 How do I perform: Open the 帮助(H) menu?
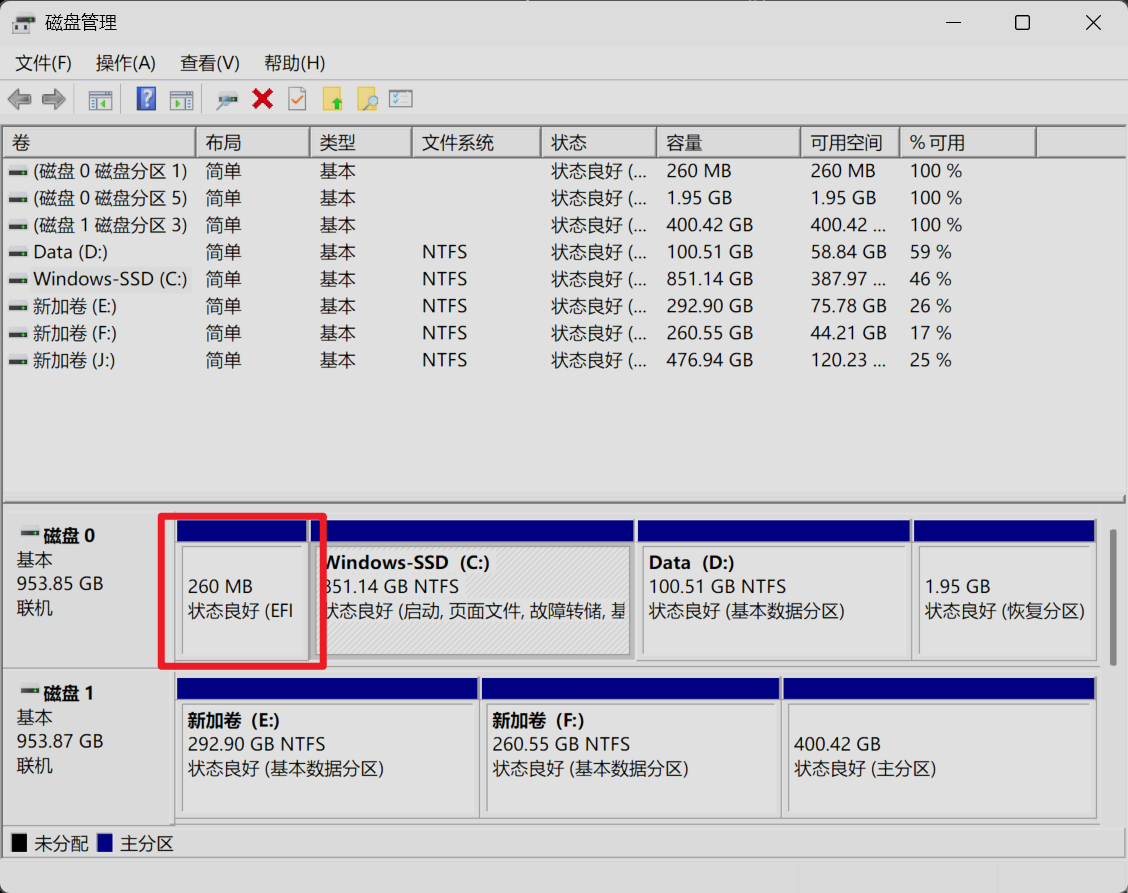(294, 63)
